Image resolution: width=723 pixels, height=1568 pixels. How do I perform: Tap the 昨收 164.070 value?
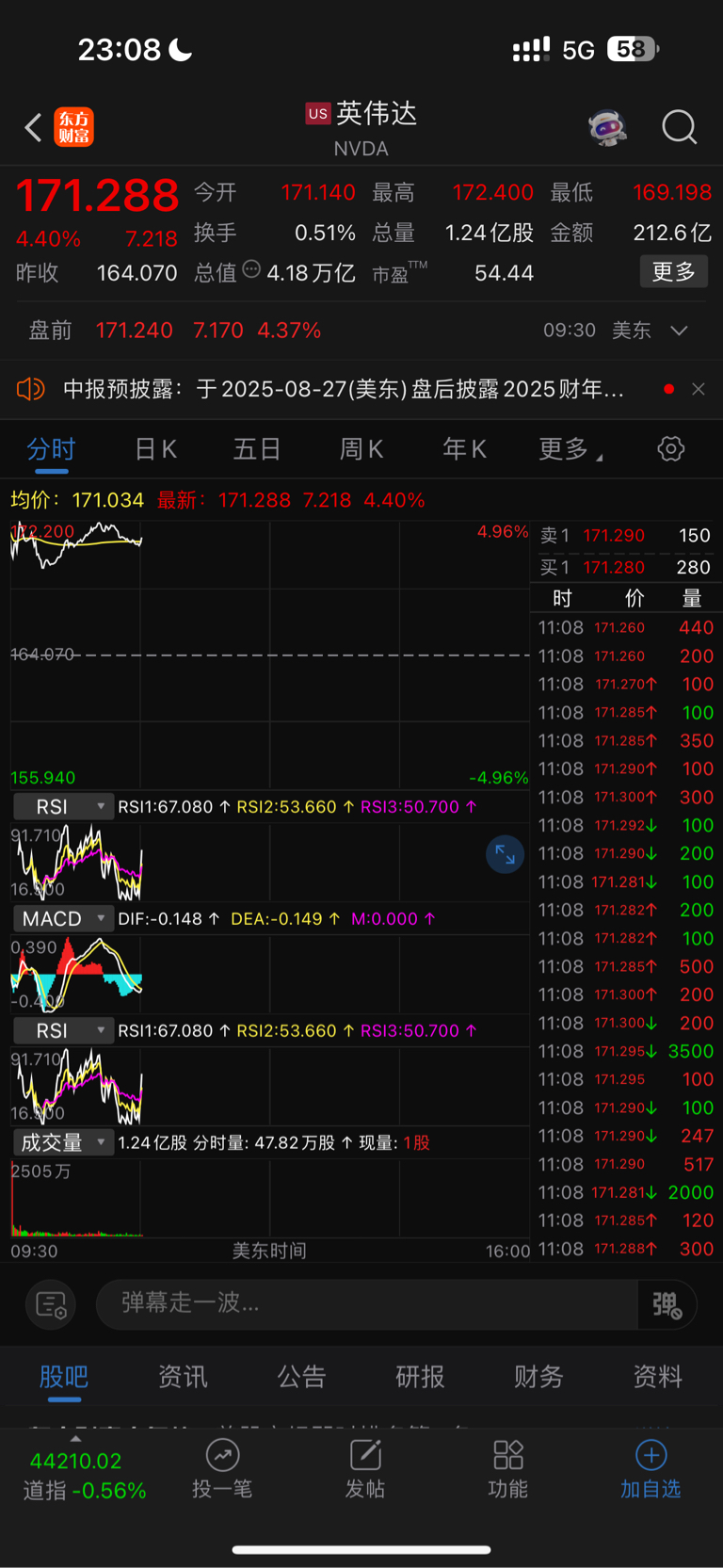tap(137, 273)
